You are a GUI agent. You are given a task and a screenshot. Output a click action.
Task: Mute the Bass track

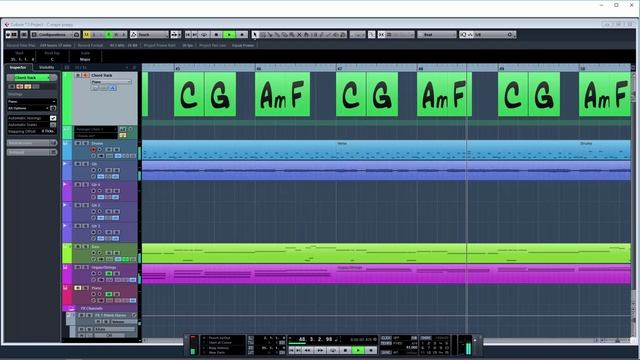click(x=78, y=247)
